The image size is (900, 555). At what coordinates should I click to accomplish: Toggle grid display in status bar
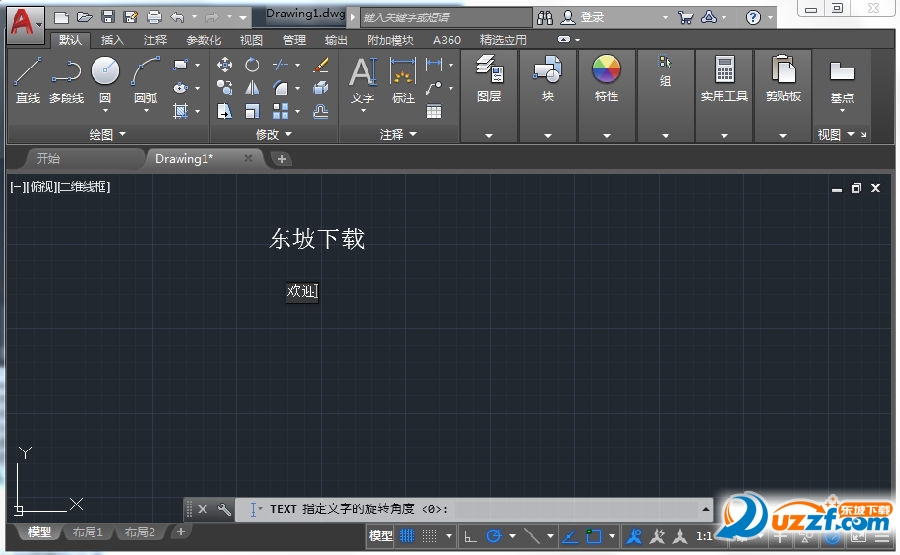tap(407, 536)
